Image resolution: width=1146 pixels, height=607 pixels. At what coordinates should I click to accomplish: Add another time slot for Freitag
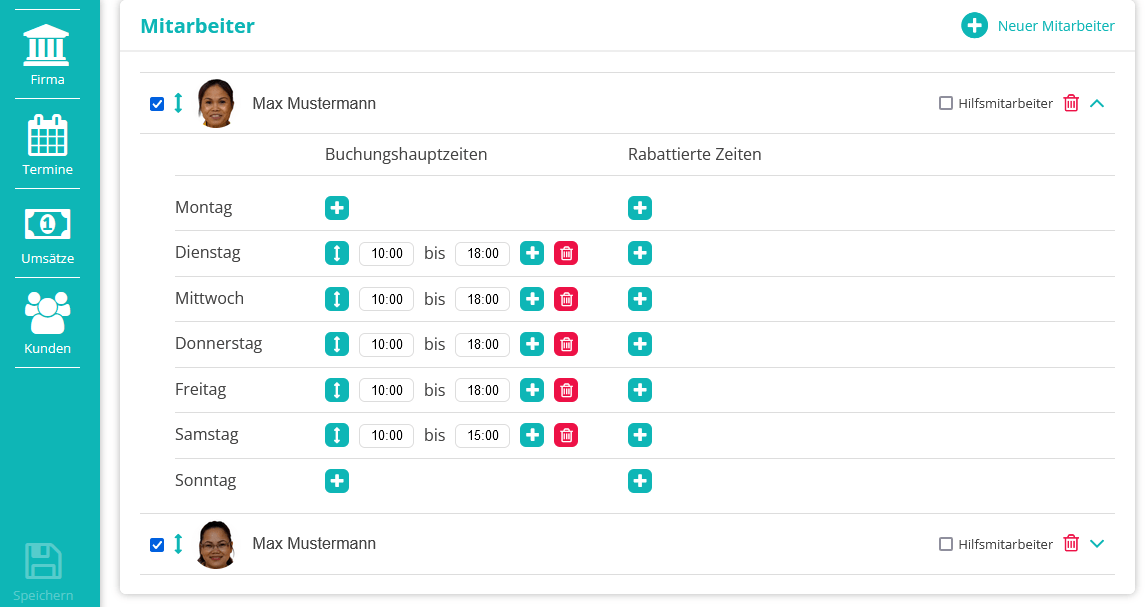tap(532, 390)
